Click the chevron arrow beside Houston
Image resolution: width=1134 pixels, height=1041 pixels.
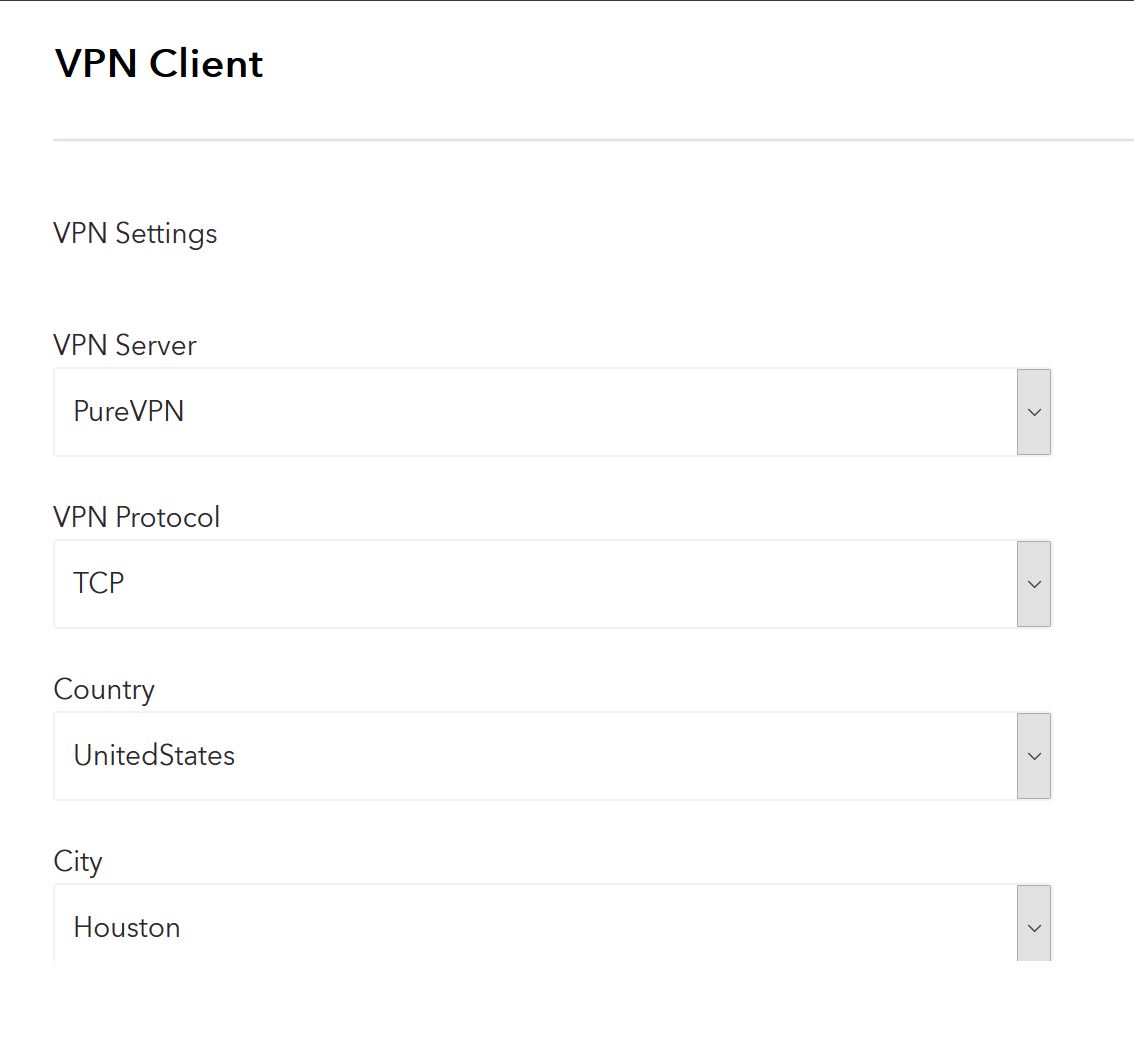point(1033,925)
